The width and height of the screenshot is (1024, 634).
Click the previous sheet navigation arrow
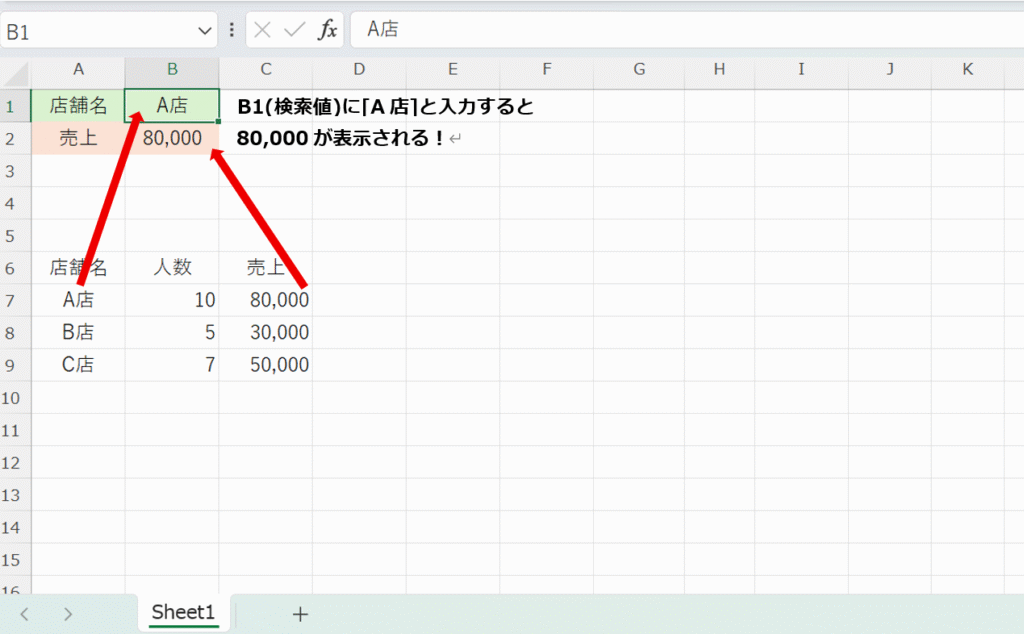[x=25, y=613]
